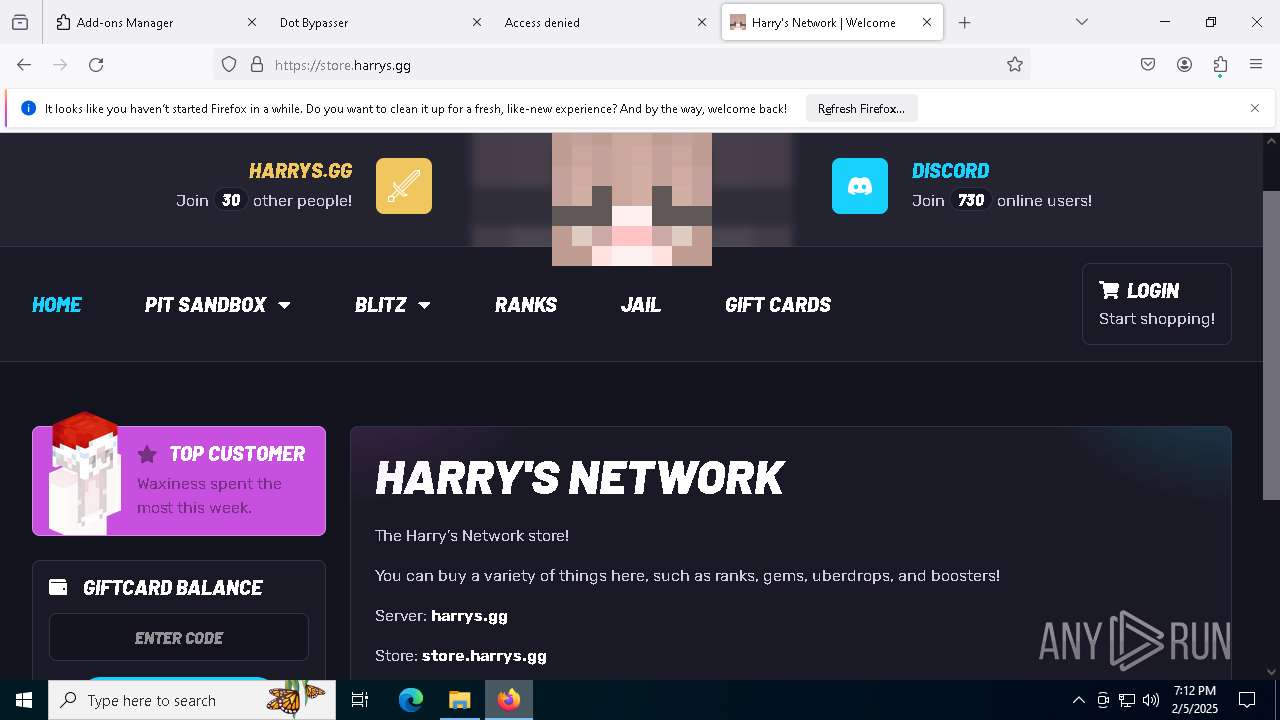The width and height of the screenshot is (1280, 720).
Task: Click the Top Customer star icon
Action: 147,455
